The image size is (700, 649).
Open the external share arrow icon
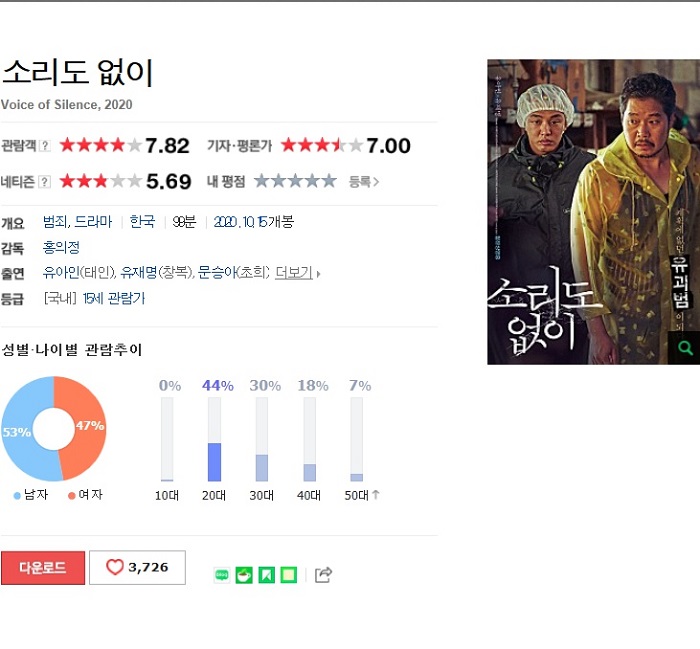click(x=323, y=574)
